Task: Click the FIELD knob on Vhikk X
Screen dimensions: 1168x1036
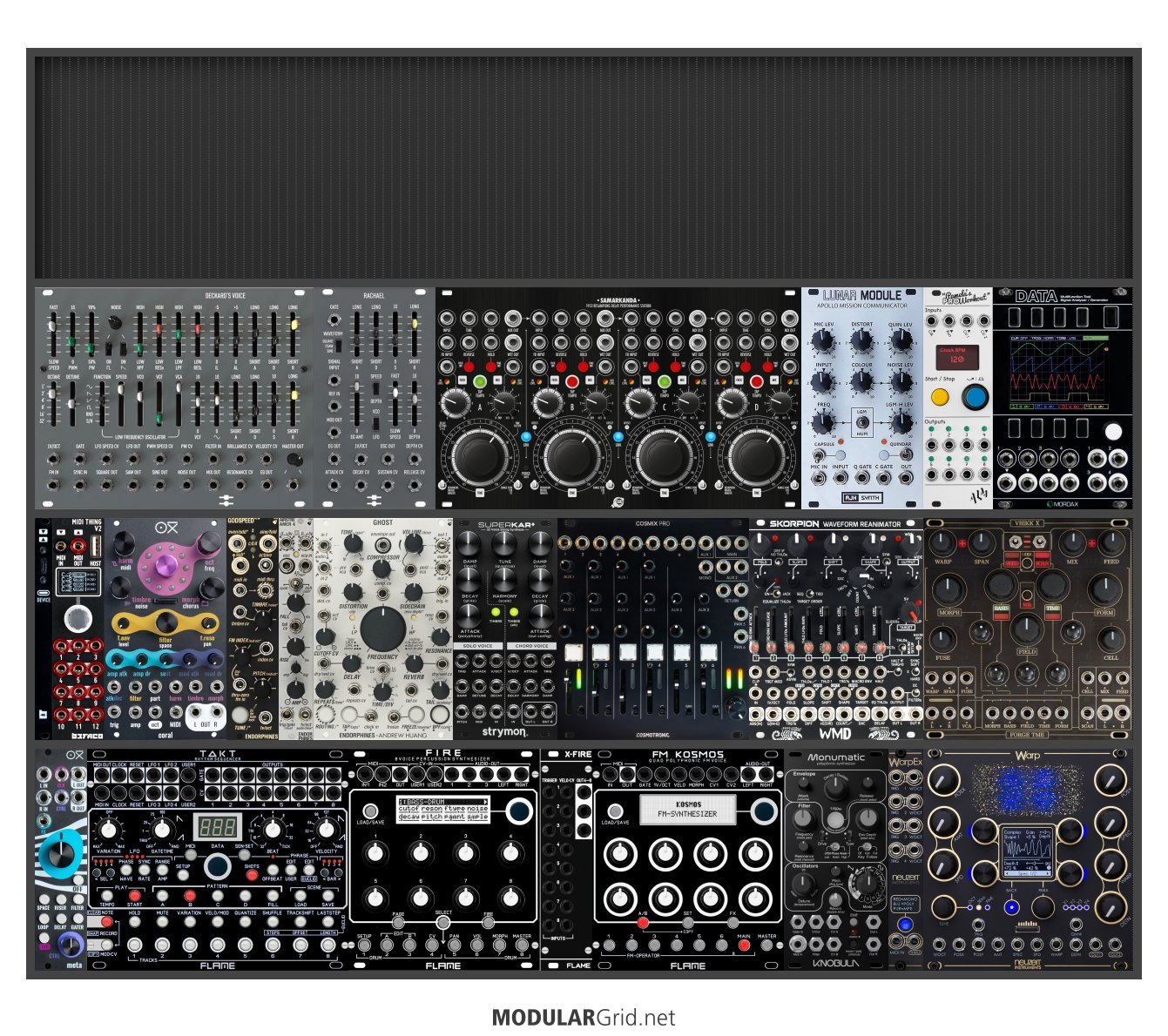Action: 1028,629
